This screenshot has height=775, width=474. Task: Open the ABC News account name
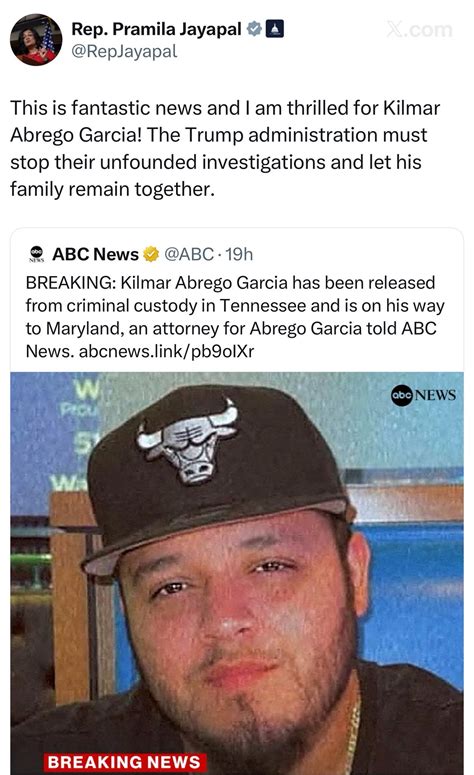click(95, 254)
